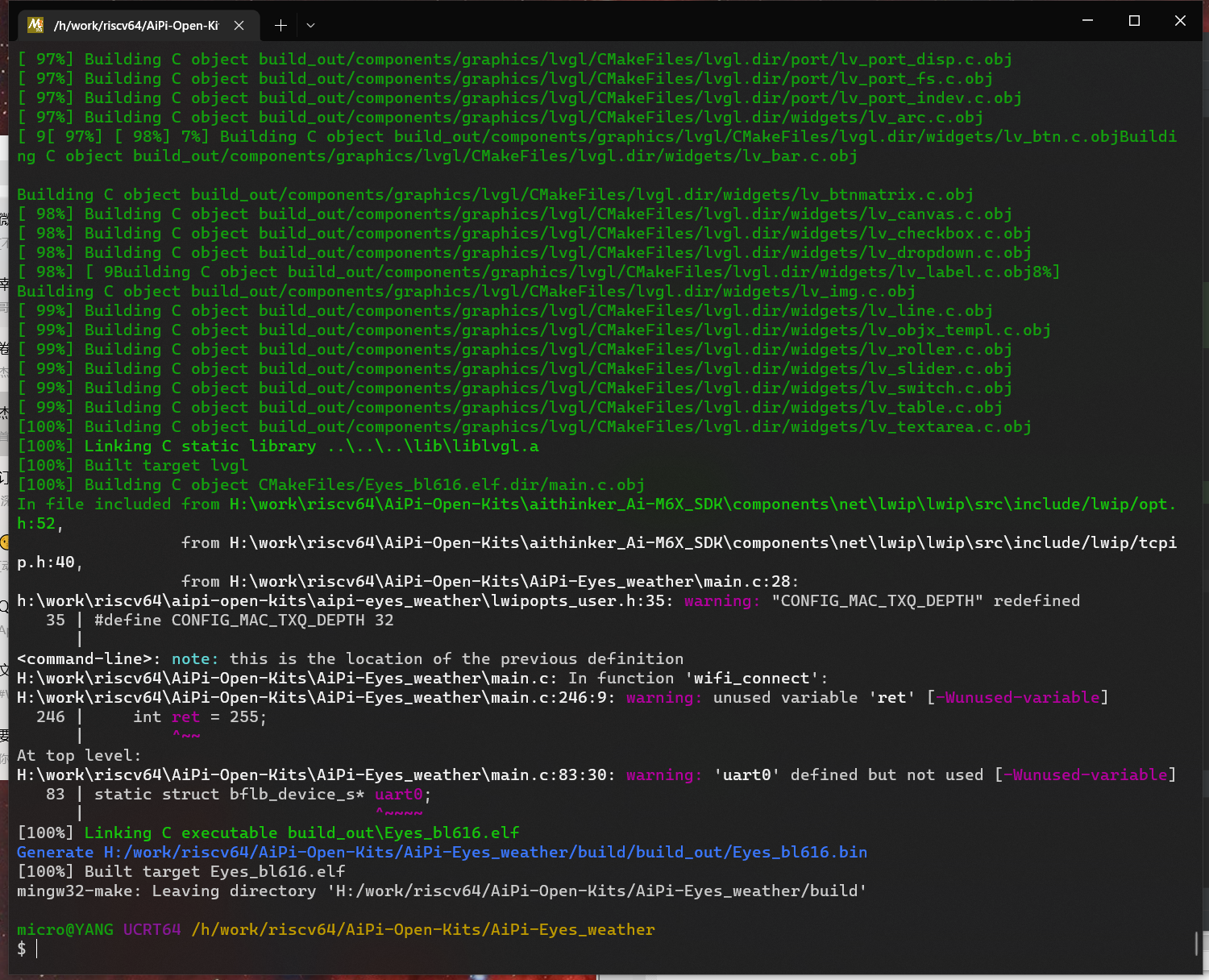Screen dimensions: 1209x980
Task: Click the lv_textarea.c.obj build line
Action: pos(524,426)
